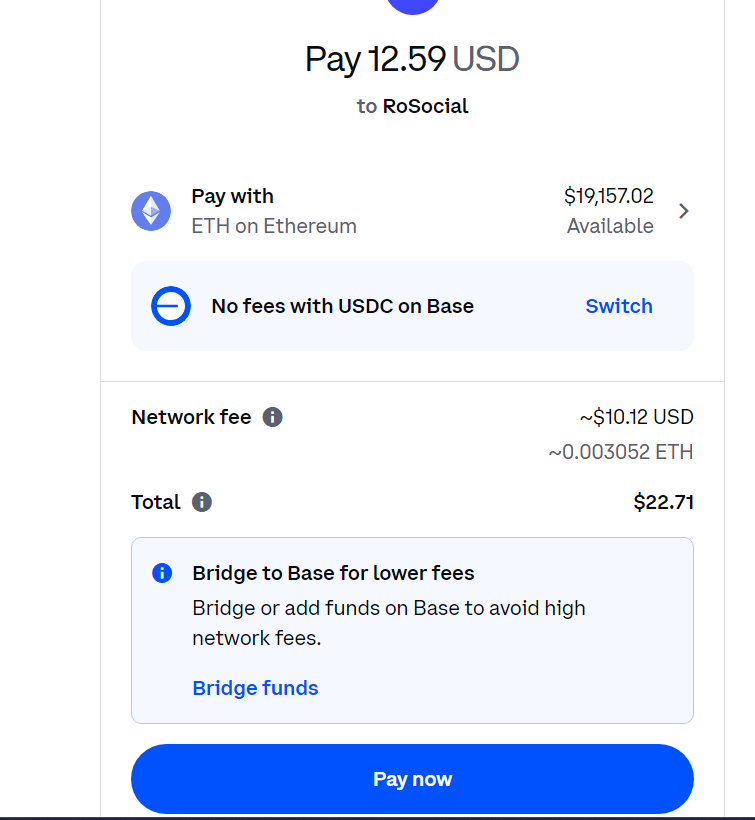Image resolution: width=755 pixels, height=820 pixels.
Task: Click the Bridge funds link
Action: pyautogui.click(x=255, y=688)
